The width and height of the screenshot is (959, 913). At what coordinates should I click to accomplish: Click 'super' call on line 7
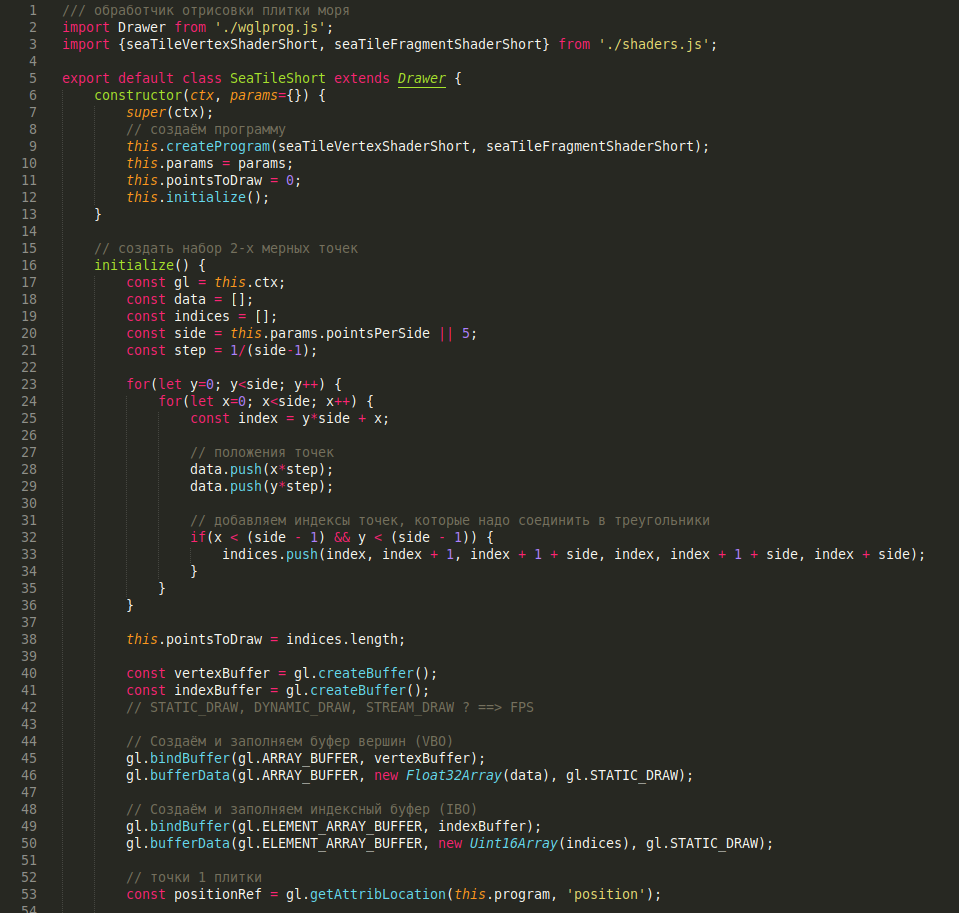pyautogui.click(x=146, y=113)
